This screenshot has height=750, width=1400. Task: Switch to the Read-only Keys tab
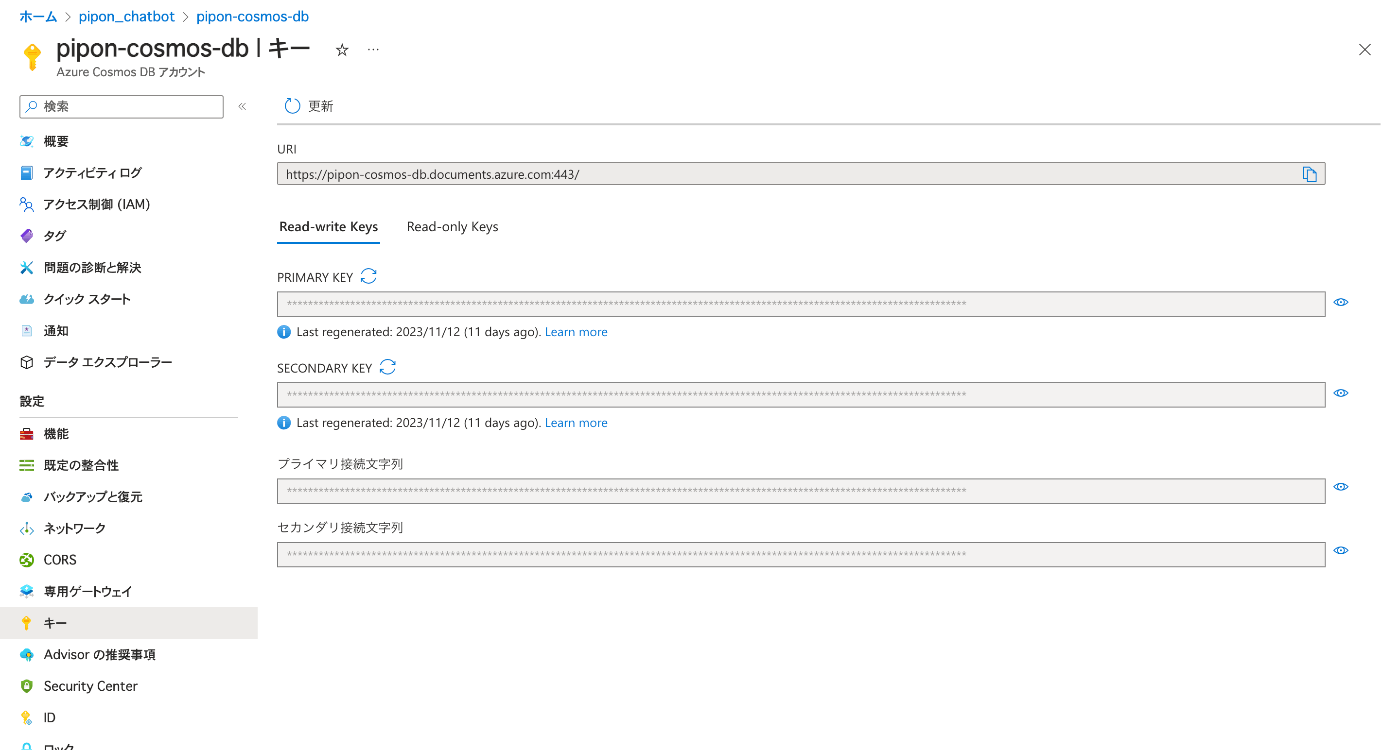point(452,227)
